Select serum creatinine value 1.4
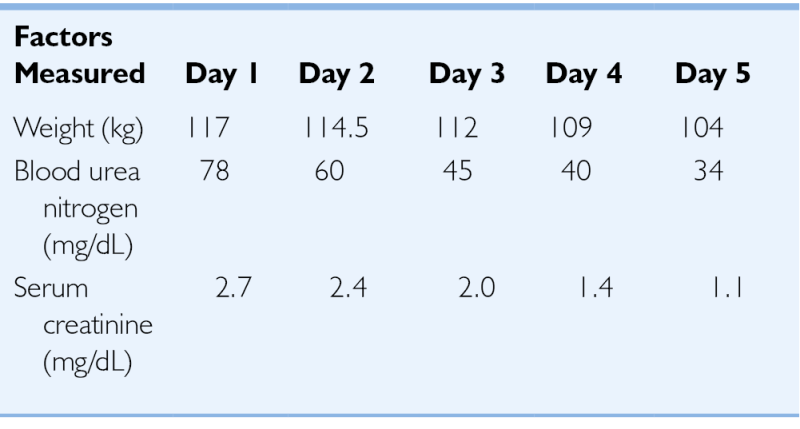This screenshot has width=800, height=429. (594, 290)
